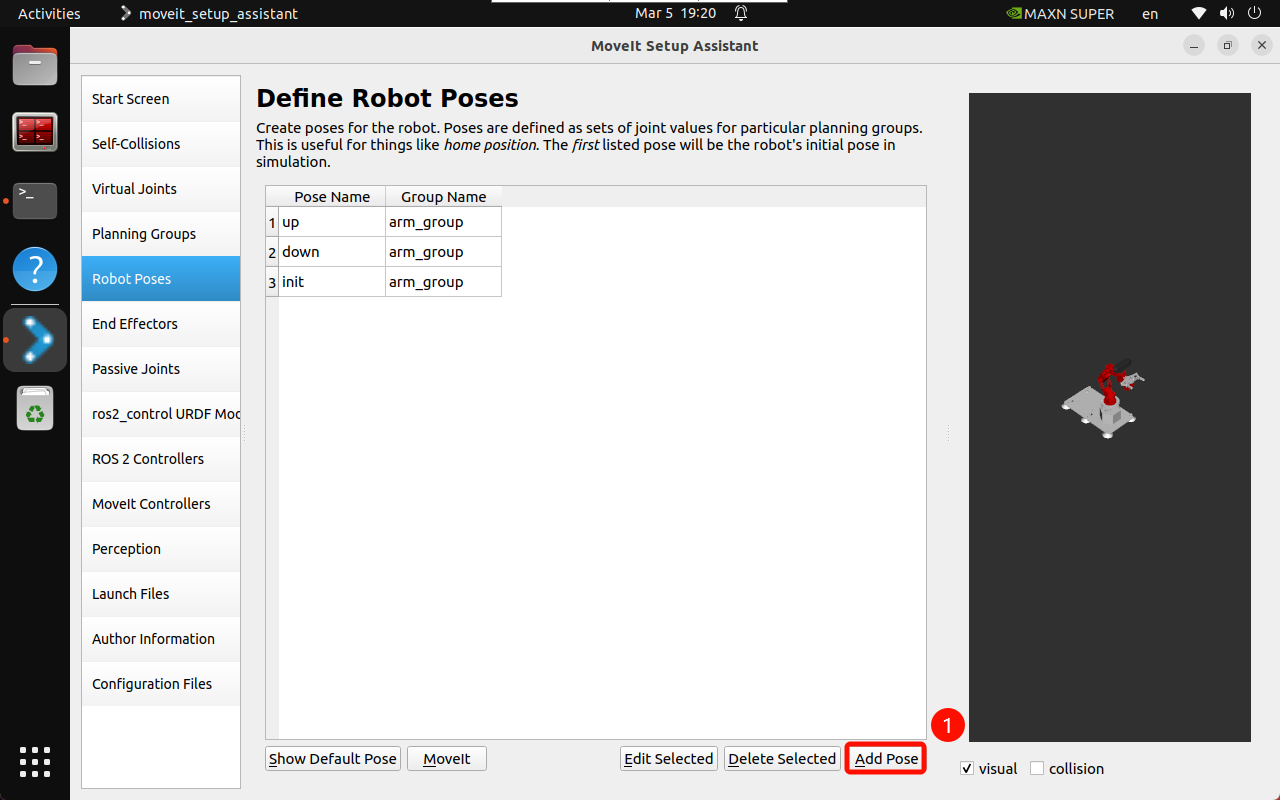The image size is (1280, 800).
Task: Open the Planning Groups tab
Action: click(161, 234)
